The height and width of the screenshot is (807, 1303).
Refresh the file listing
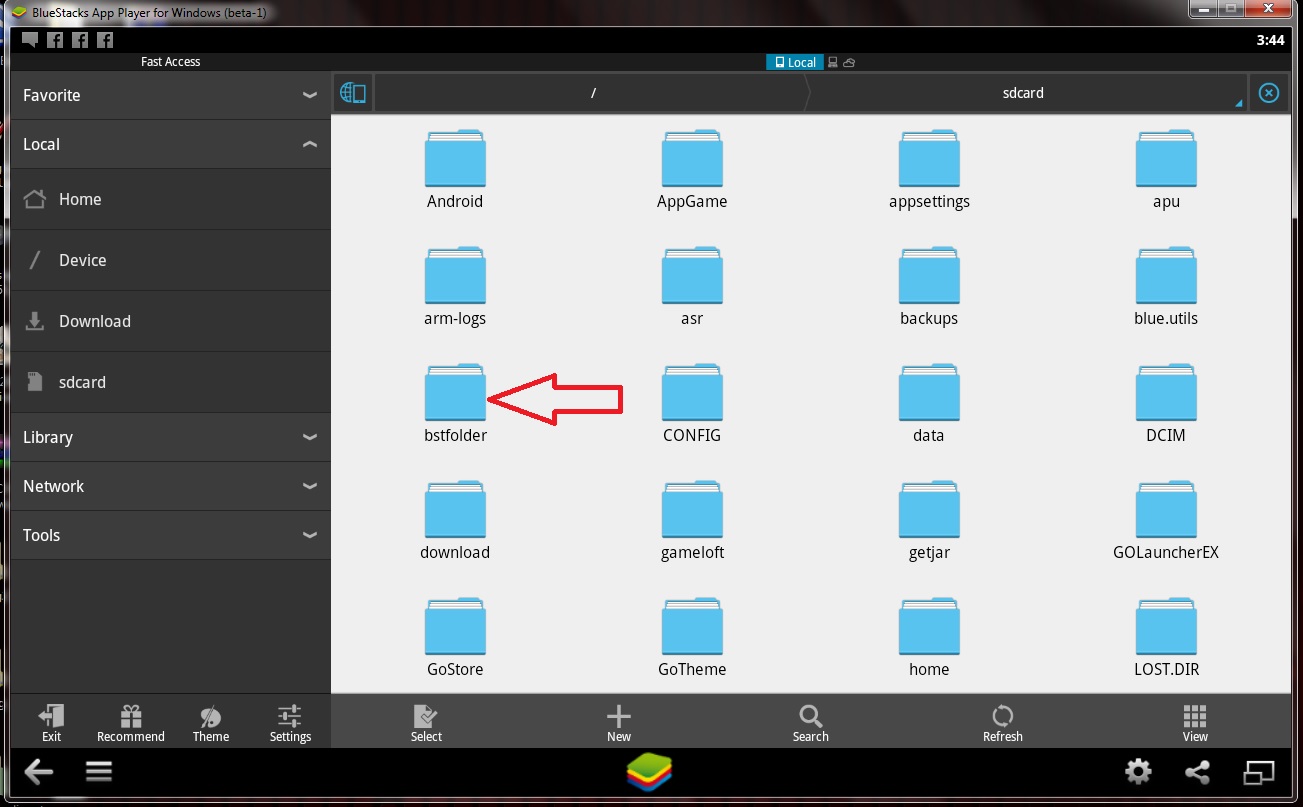[1003, 723]
